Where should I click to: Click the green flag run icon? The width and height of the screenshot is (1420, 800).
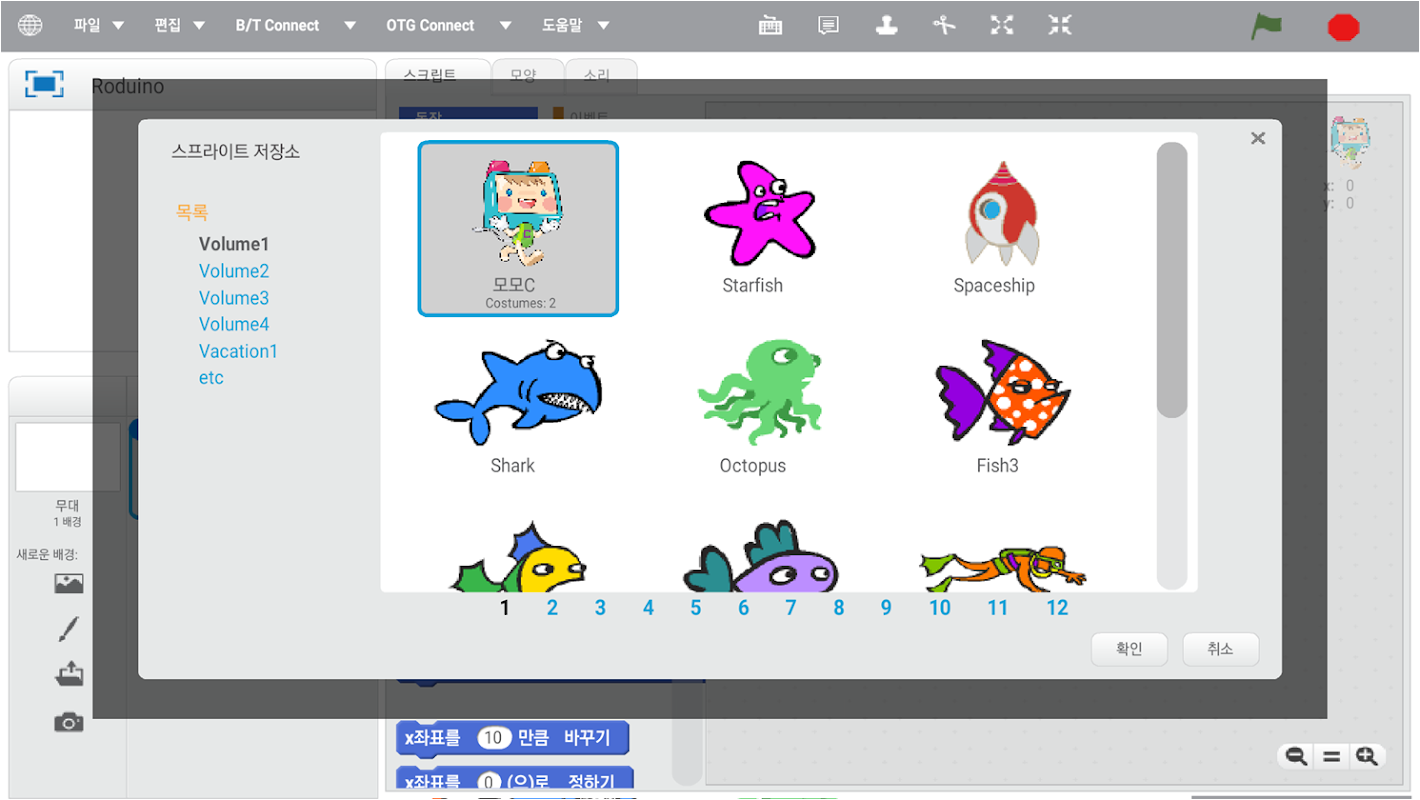pyautogui.click(x=1266, y=26)
